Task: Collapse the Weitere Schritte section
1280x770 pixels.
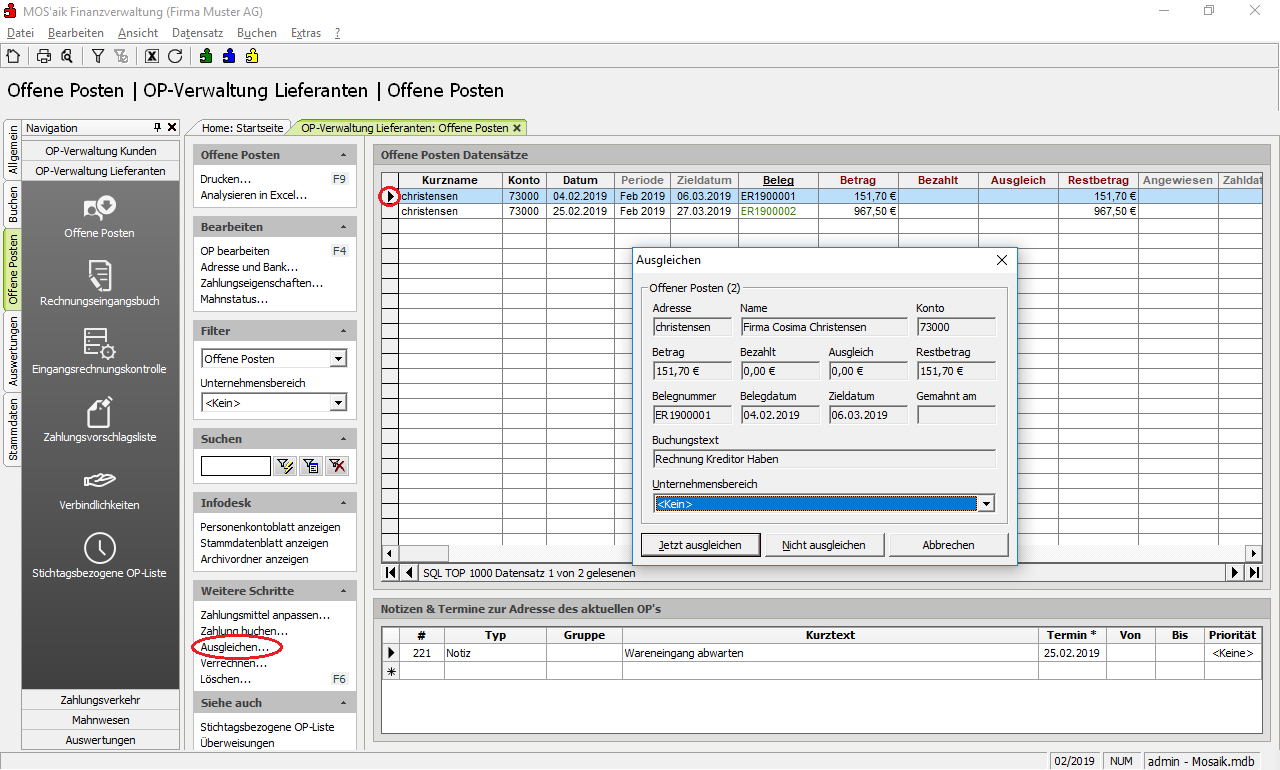Action: pyautogui.click(x=343, y=591)
